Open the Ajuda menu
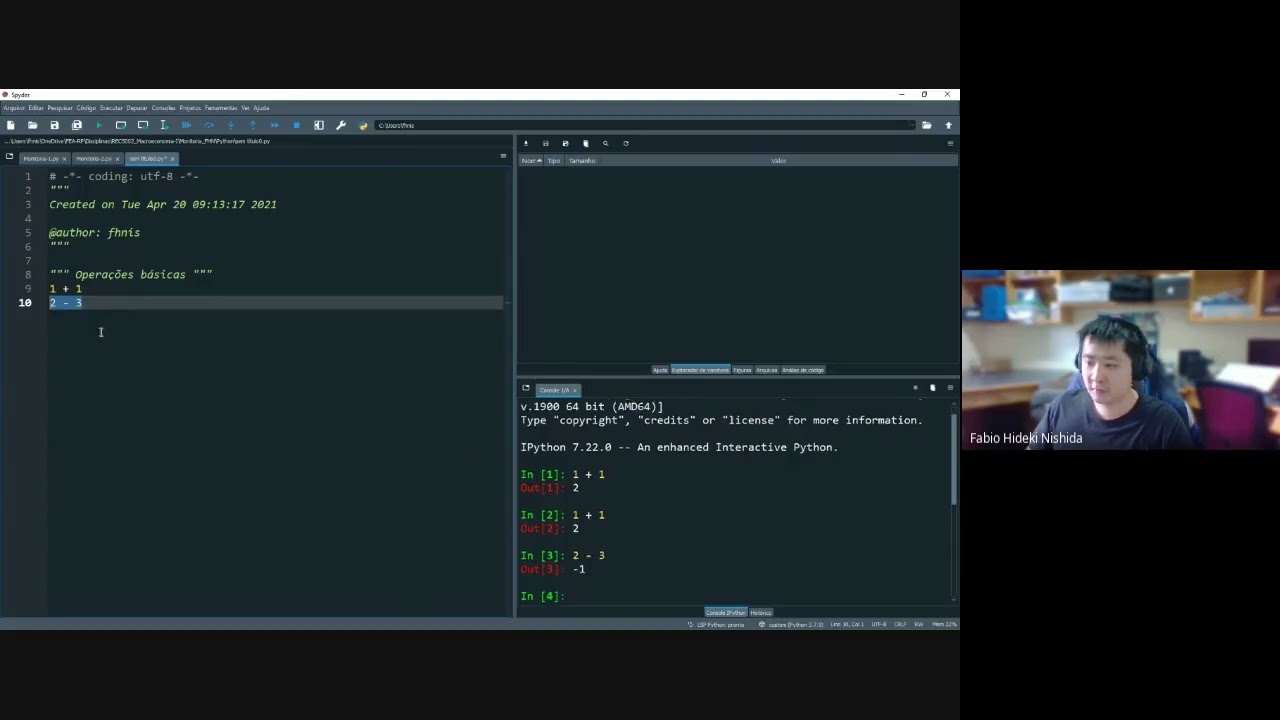 pyautogui.click(x=261, y=108)
